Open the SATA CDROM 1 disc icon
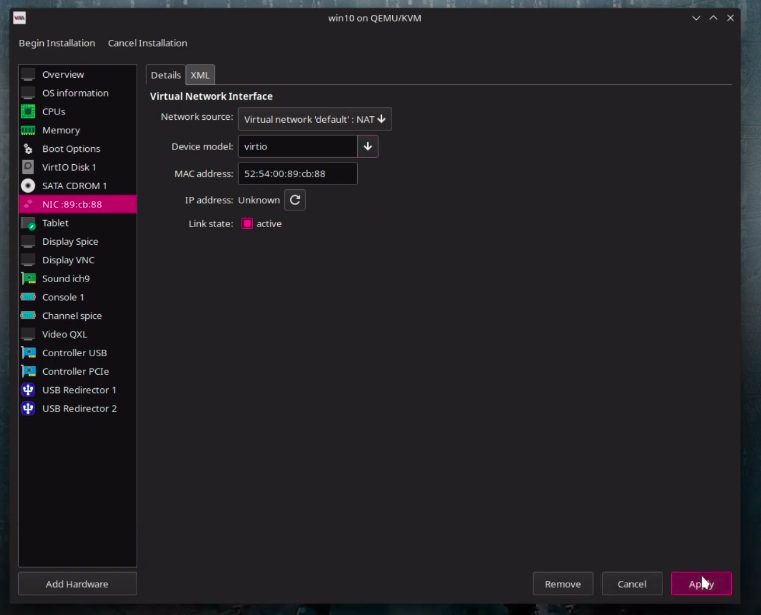The image size is (761, 615). [x=28, y=186]
